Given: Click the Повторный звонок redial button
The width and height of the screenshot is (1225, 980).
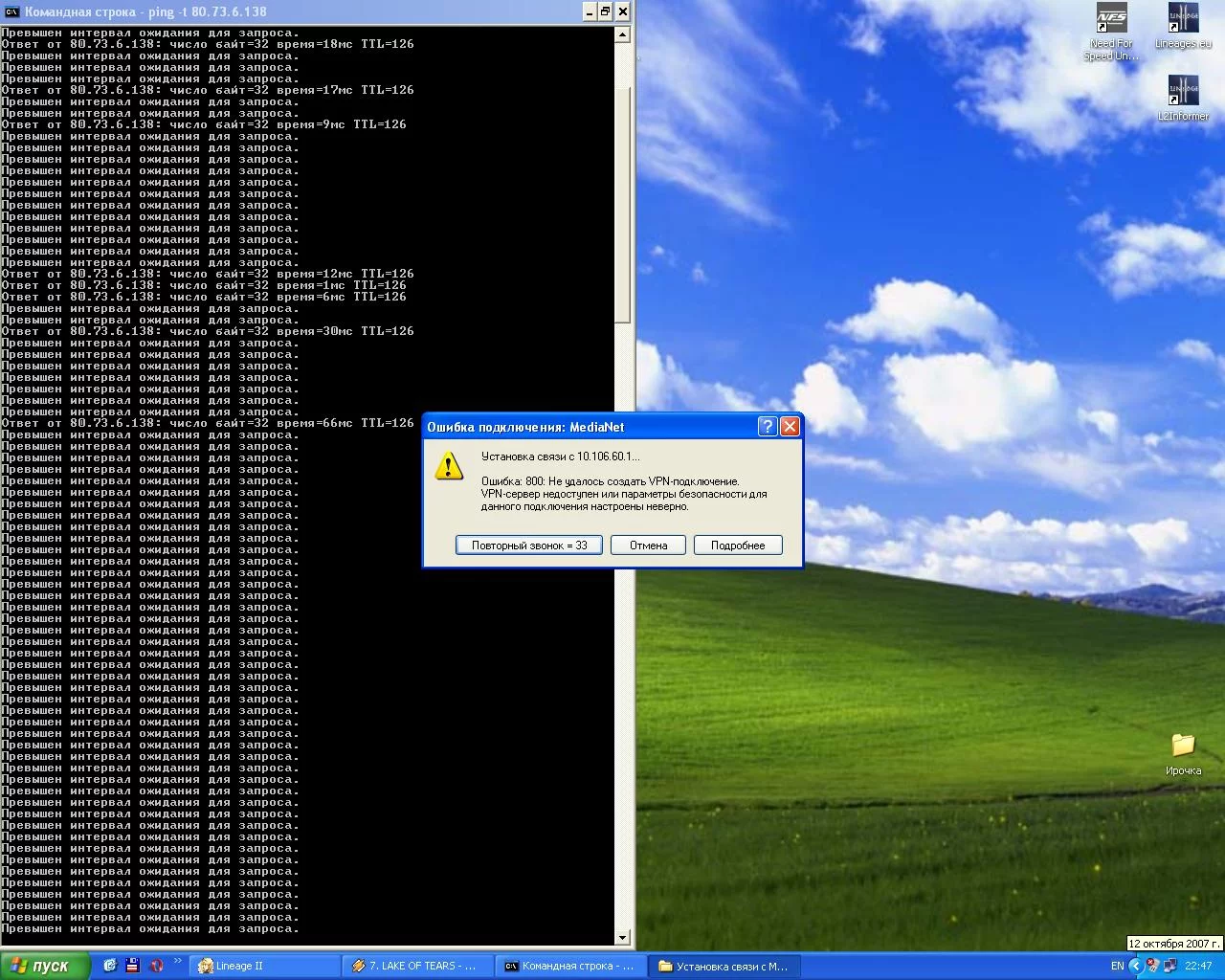Looking at the screenshot, I should pyautogui.click(x=529, y=546).
